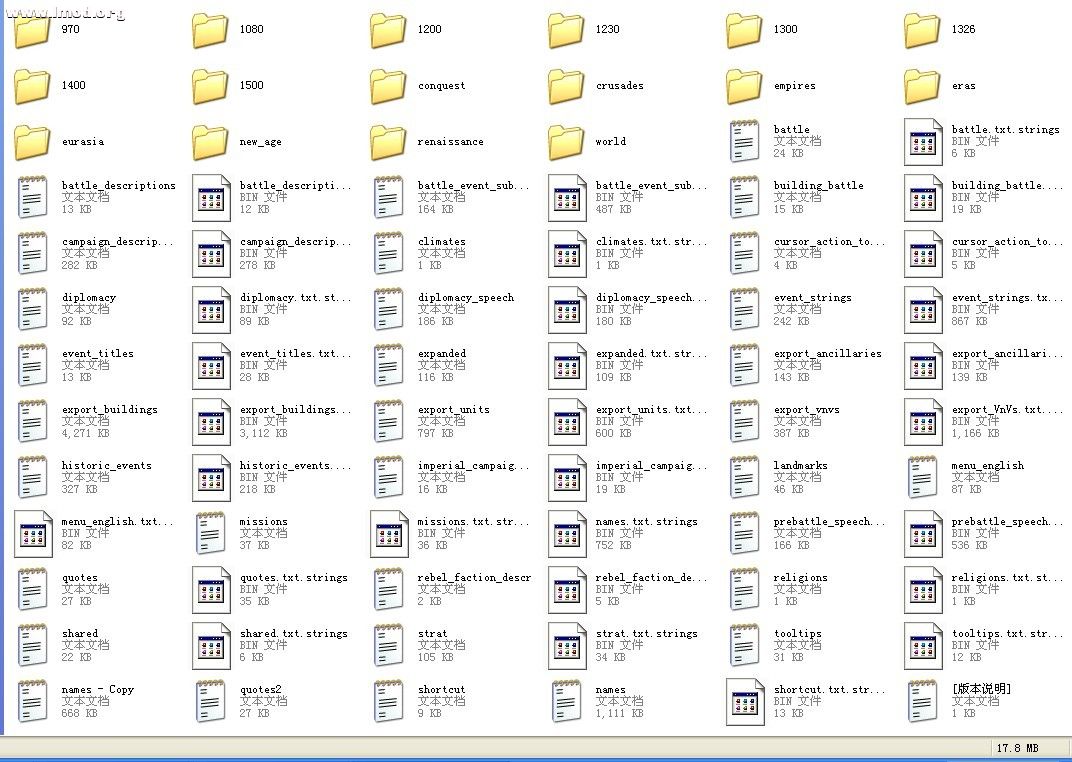Viewport: 1072px width, 762px height.
Task: Click the crusades folder icon
Action: 566,86
